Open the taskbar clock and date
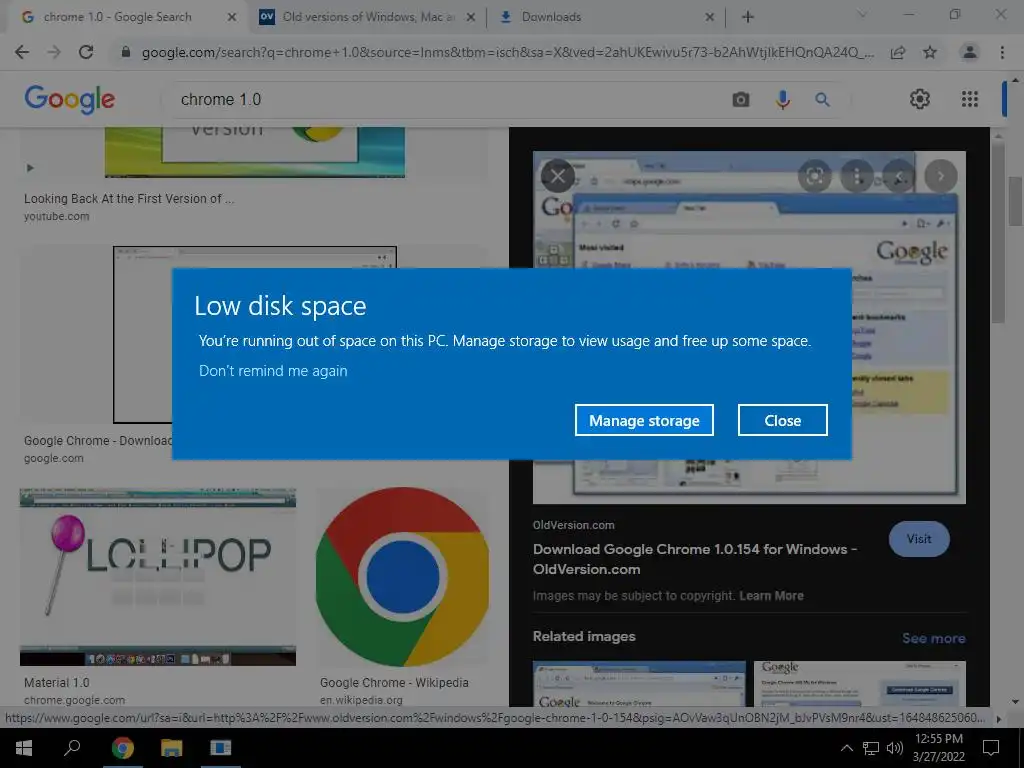This screenshot has height=768, width=1024. click(938, 748)
